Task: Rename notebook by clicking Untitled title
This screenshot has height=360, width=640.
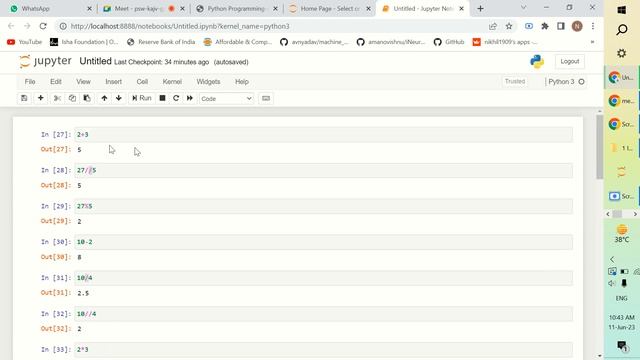Action: (96, 61)
